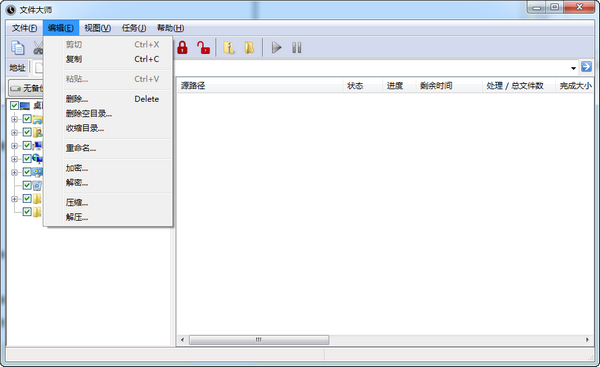This screenshot has height=367, width=600.
Task: Click the horizontal scrollbar left arrow
Action: click(183, 340)
